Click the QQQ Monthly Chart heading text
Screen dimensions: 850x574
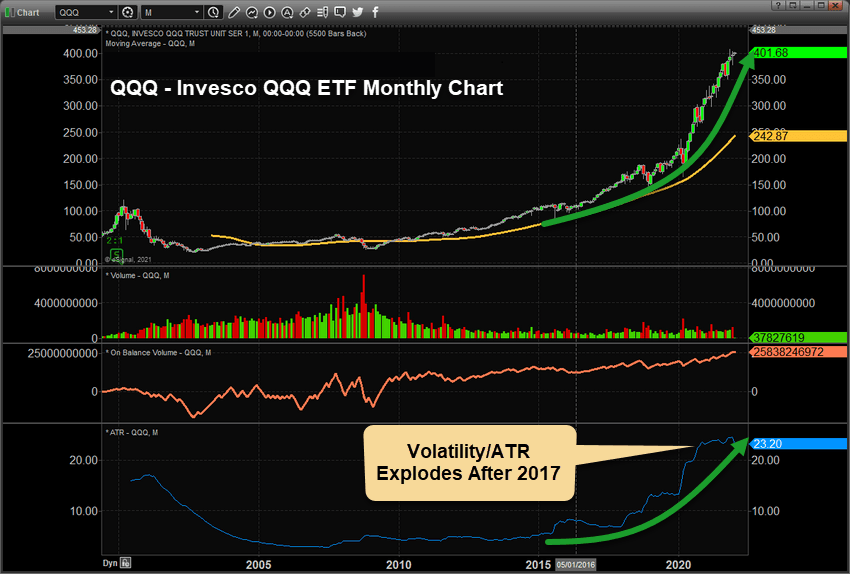307,88
